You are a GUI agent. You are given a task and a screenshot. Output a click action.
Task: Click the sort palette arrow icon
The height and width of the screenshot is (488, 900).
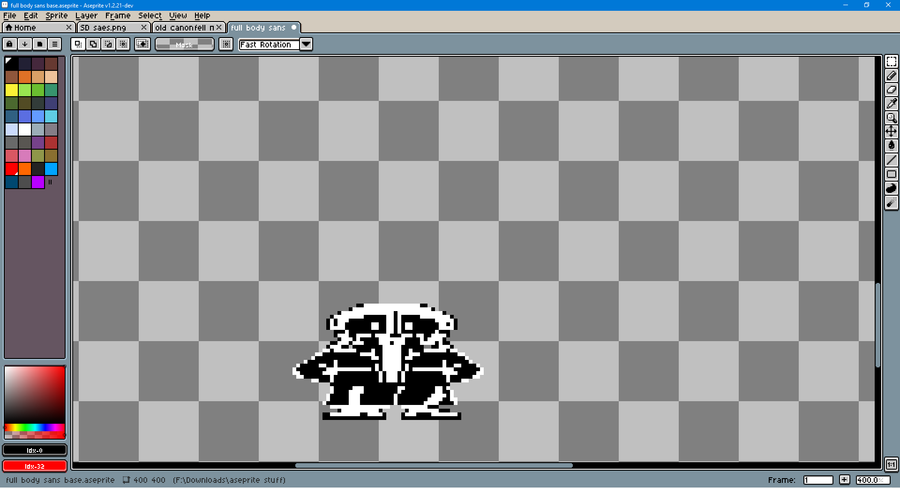pos(25,44)
